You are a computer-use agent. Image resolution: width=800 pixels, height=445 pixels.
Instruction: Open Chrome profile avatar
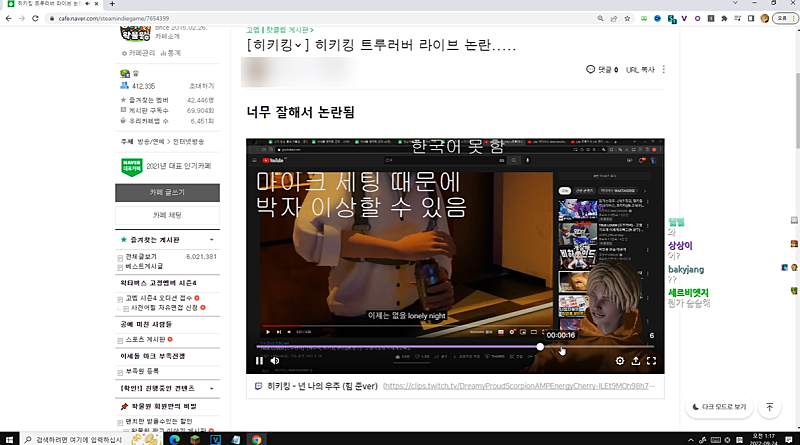pyautogui.click(x=764, y=18)
